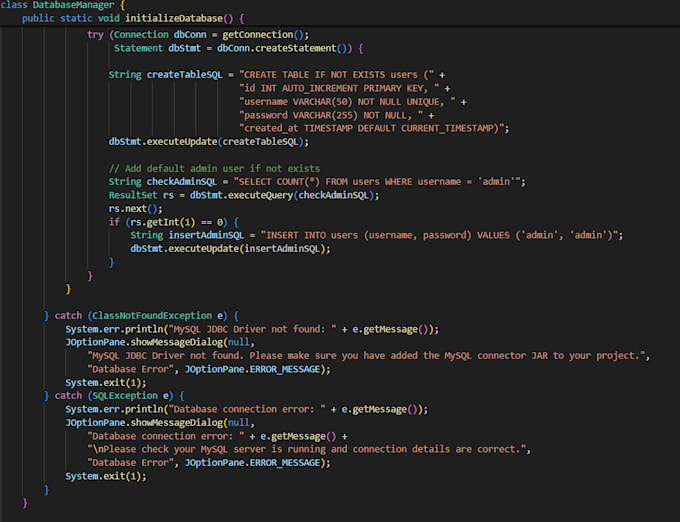Click 'dbStmt.executeUpdate(createTableSQL)' line
The width and height of the screenshot is (680, 522).
[x=209, y=142]
